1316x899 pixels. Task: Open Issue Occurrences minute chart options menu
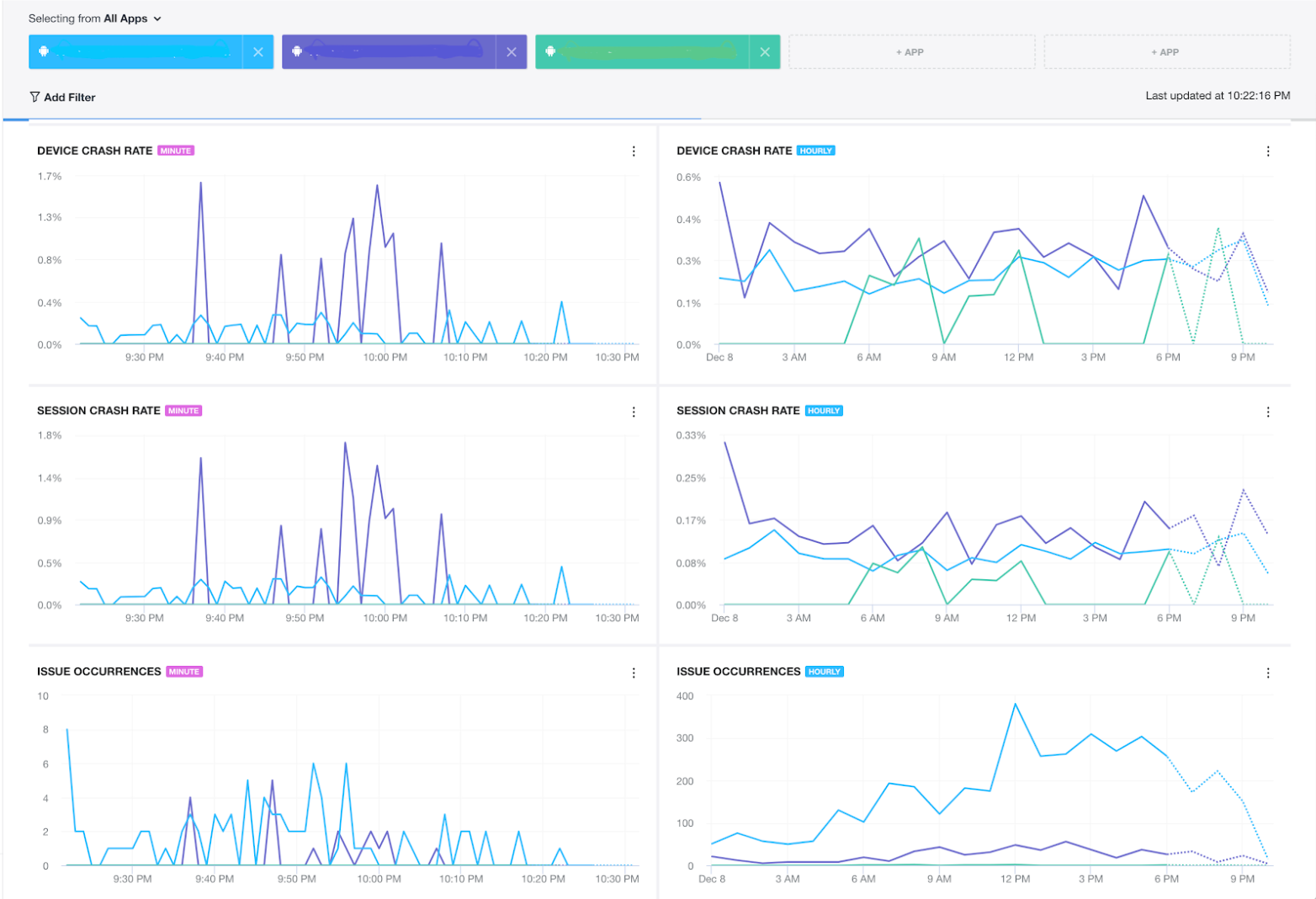[634, 673]
